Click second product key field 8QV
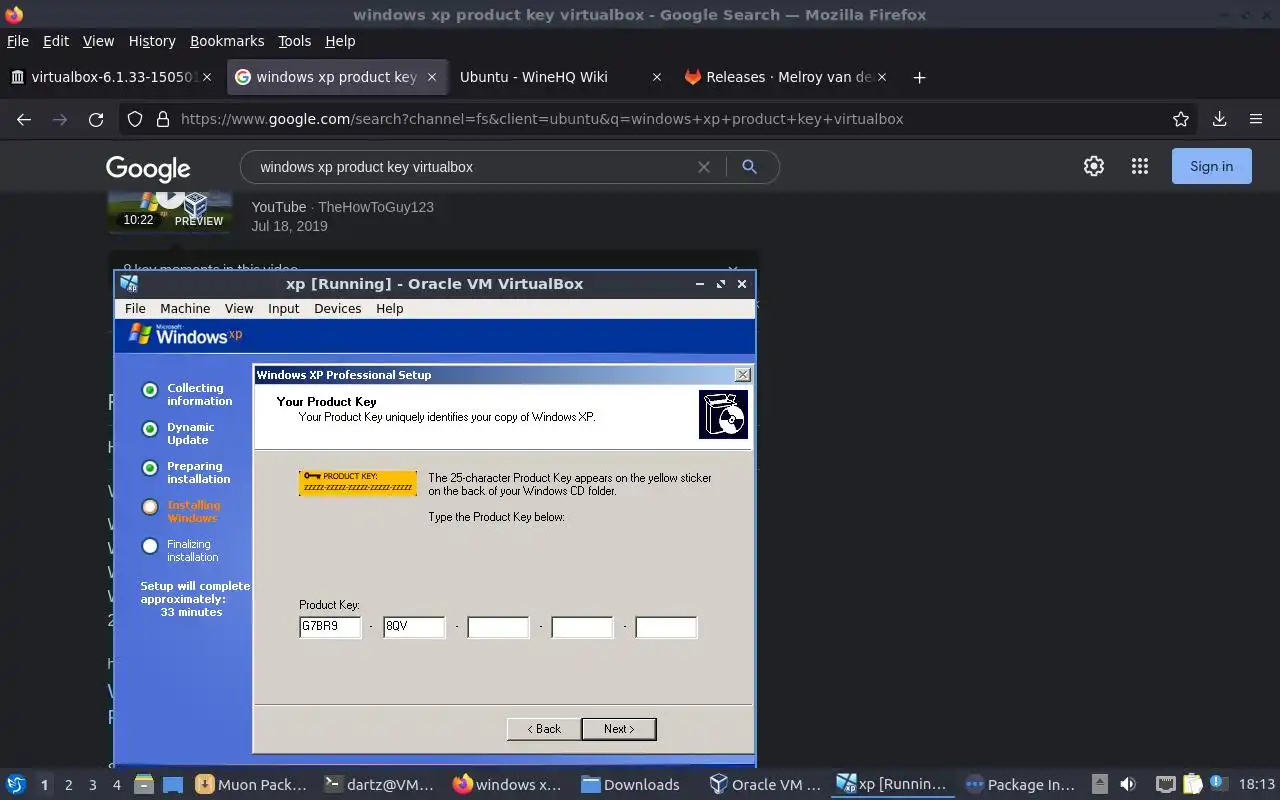 click(414, 627)
